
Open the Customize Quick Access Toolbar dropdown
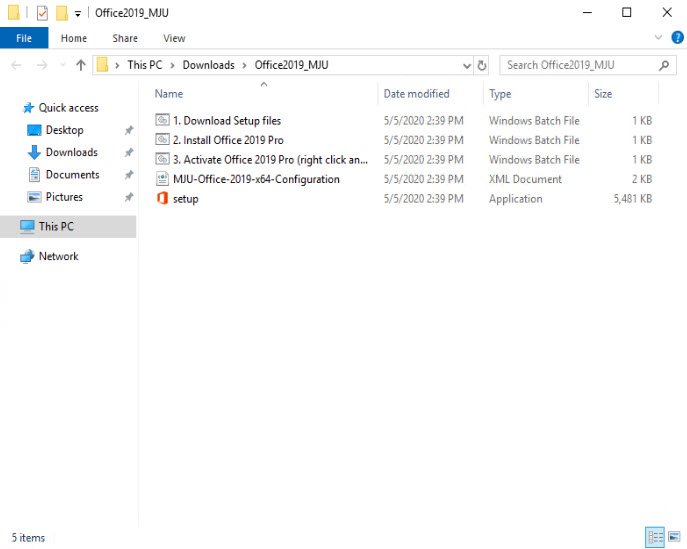pos(78,13)
